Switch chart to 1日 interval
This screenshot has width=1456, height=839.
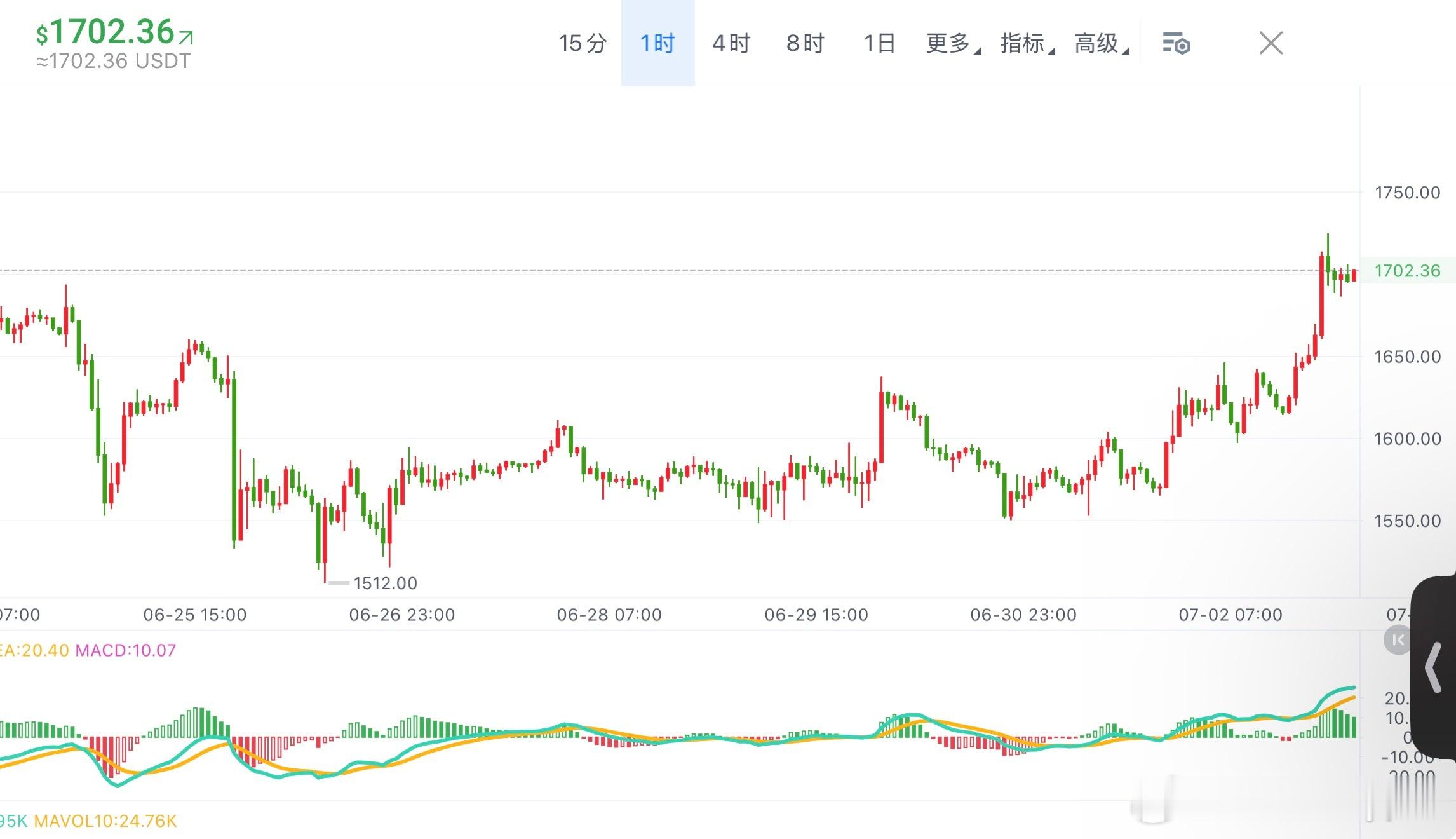(x=880, y=43)
